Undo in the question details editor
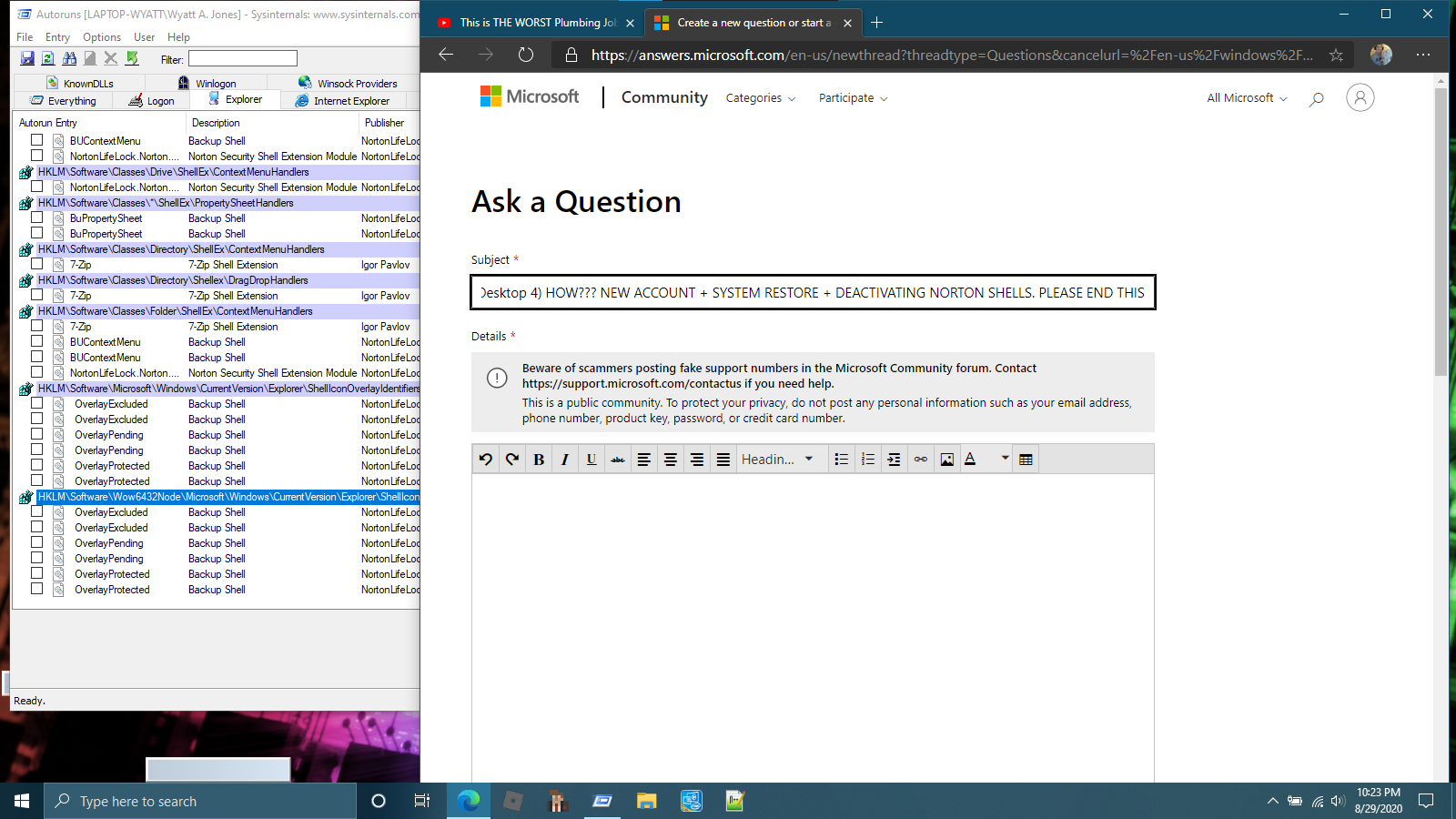 [486, 460]
